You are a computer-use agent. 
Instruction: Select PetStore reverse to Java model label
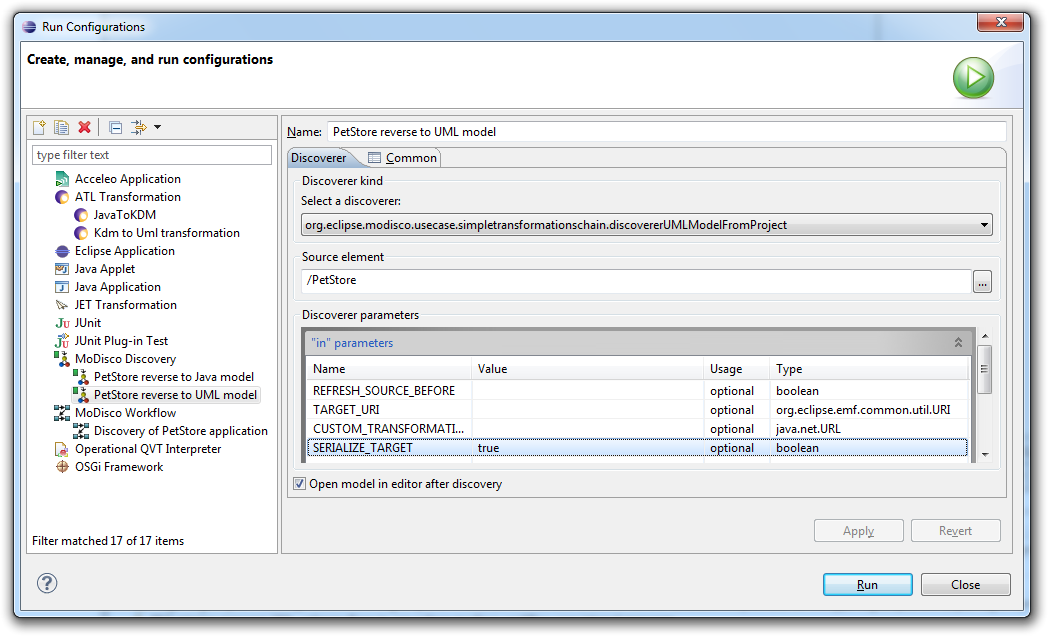click(x=174, y=377)
